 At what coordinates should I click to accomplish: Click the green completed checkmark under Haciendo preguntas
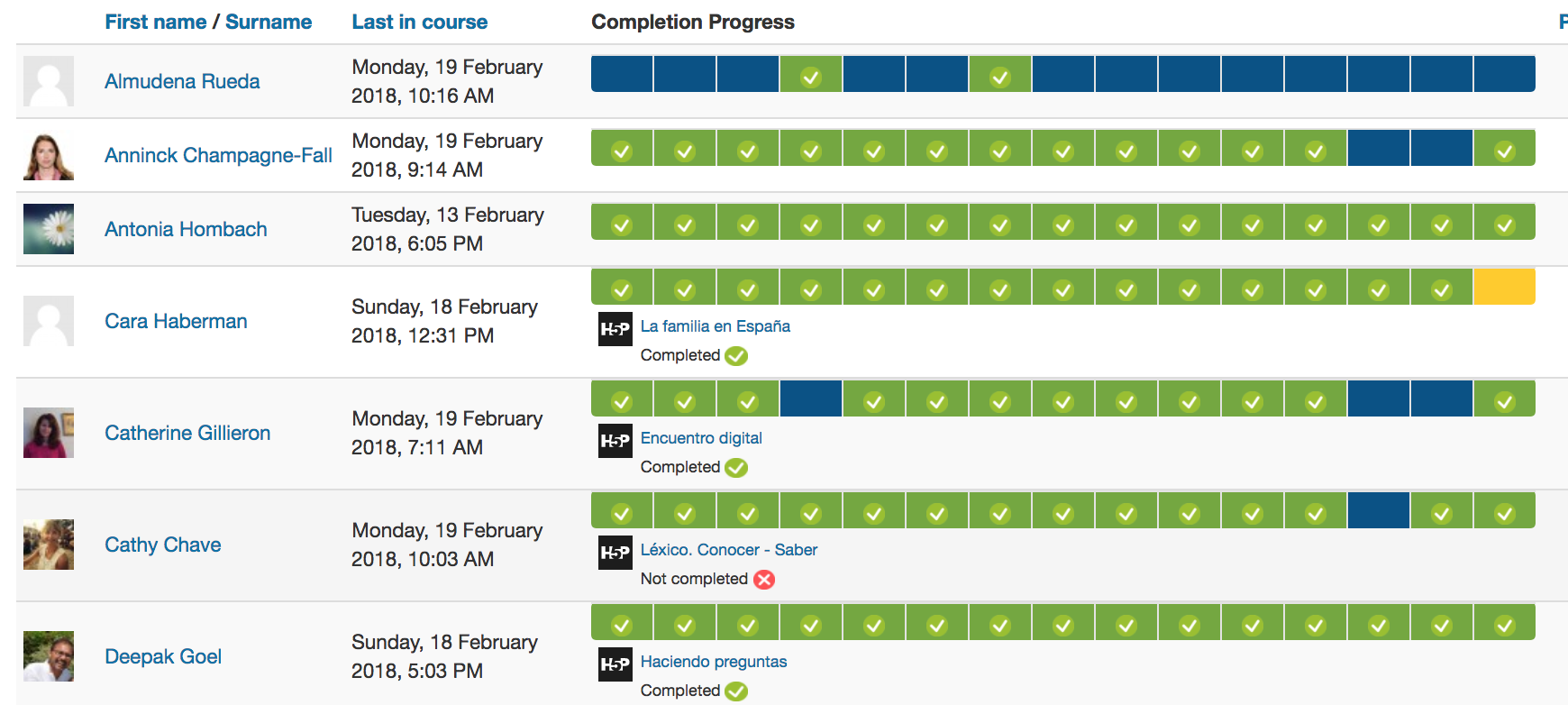click(x=736, y=691)
